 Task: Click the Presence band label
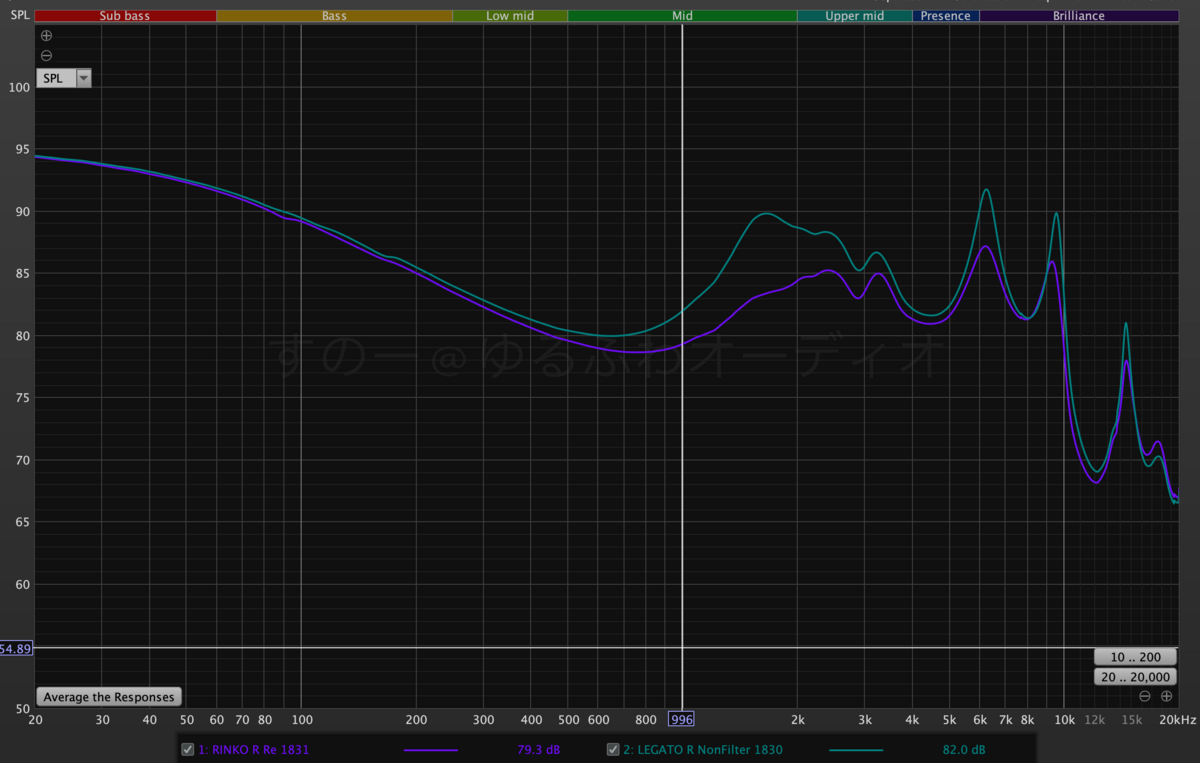click(946, 16)
